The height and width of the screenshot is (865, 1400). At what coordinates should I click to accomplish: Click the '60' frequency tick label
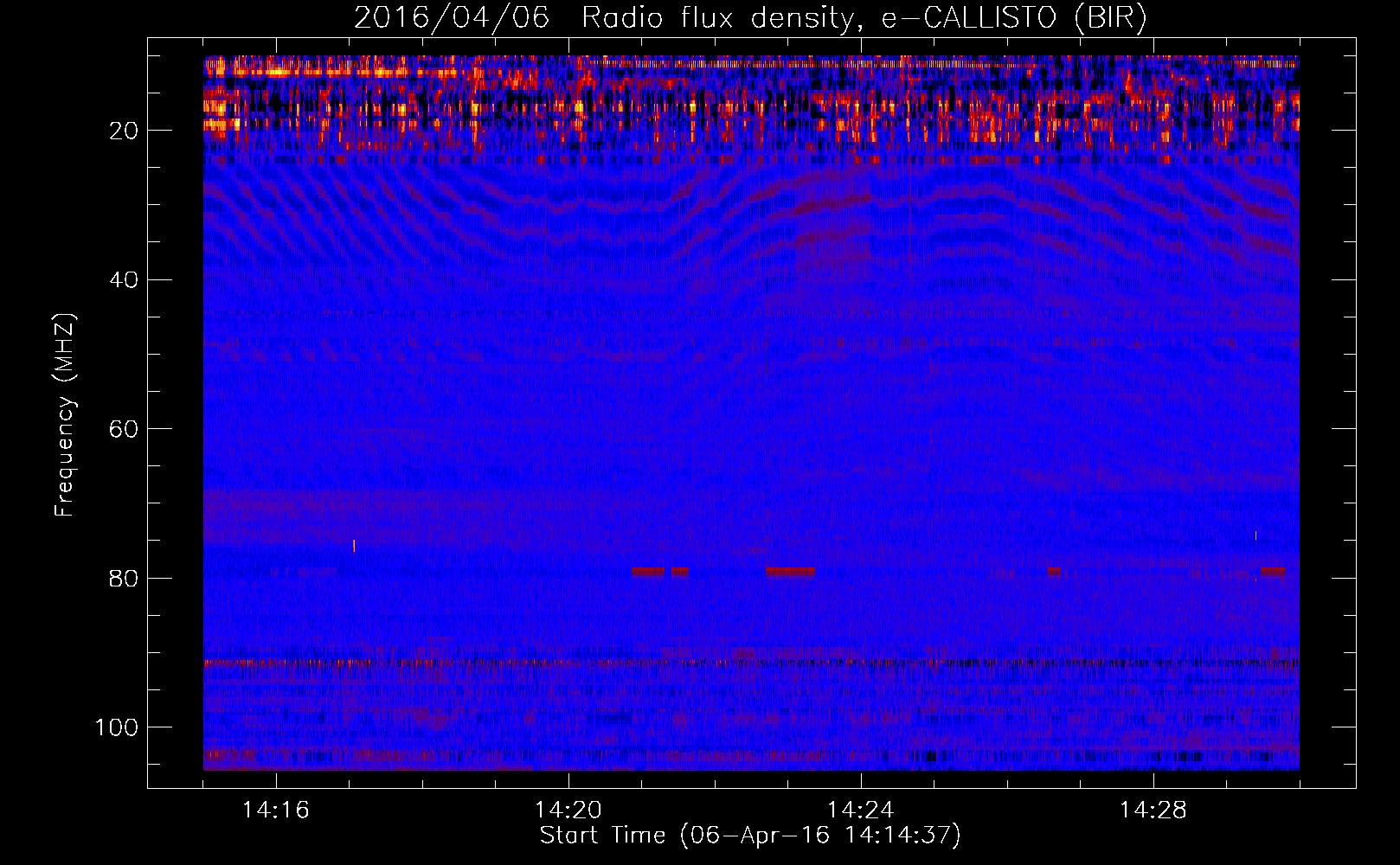125,429
